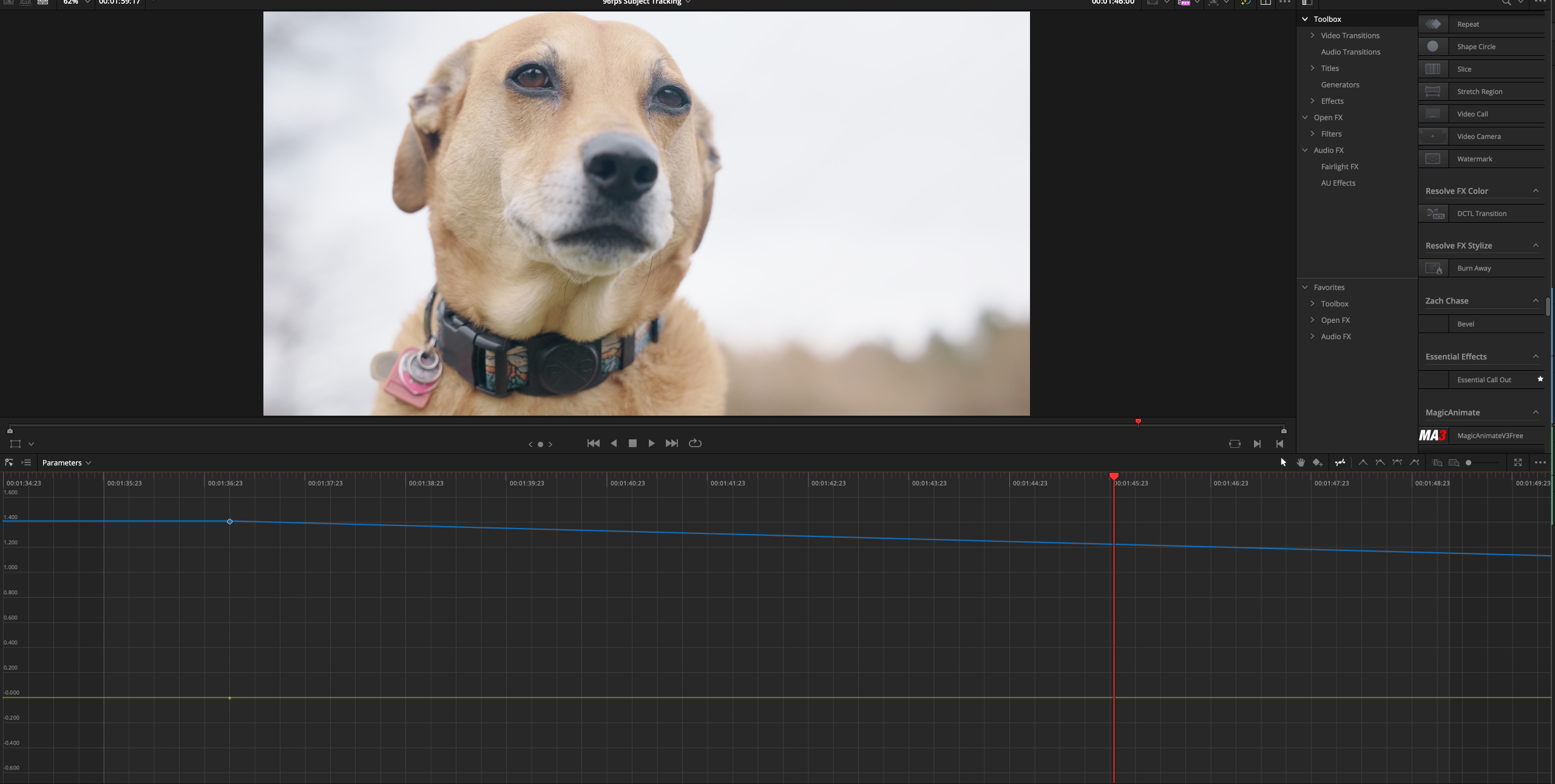Apply ease-out curve interpolation
Screen dimensions: 1555x784
[1414, 462]
